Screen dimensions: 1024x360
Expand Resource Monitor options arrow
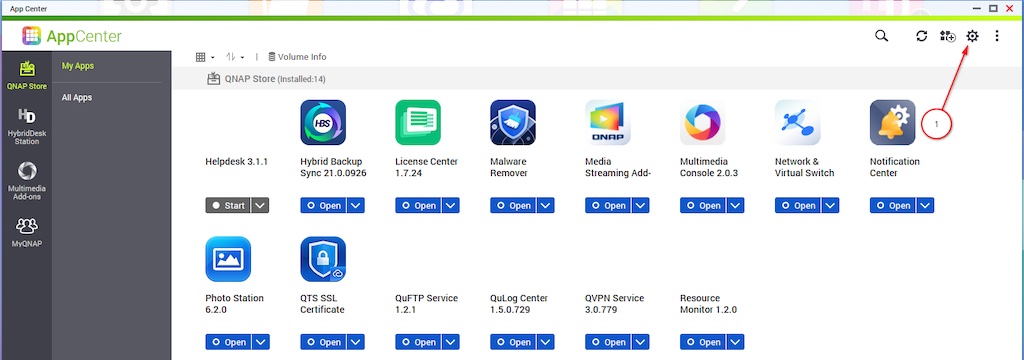pos(735,342)
